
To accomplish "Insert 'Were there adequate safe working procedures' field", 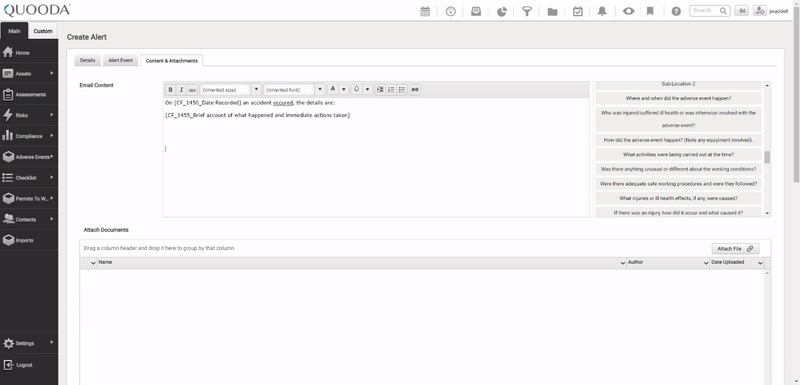I will 679,184.
